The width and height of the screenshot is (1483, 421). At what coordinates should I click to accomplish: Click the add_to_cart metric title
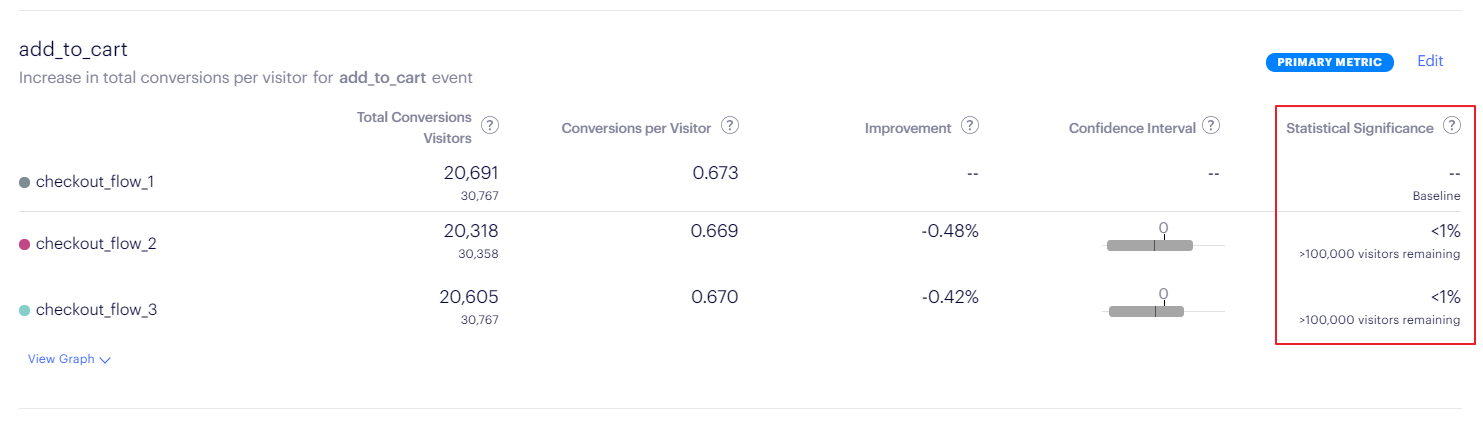coord(73,50)
